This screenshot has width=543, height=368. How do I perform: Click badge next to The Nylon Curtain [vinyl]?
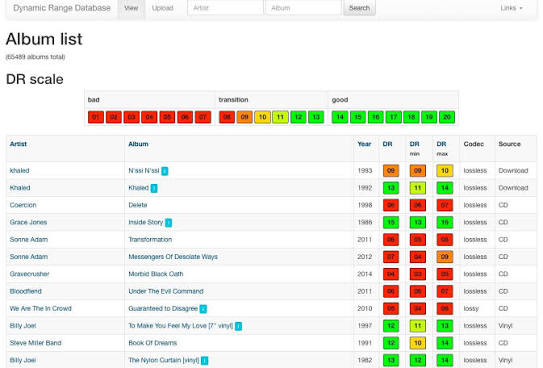coord(205,361)
